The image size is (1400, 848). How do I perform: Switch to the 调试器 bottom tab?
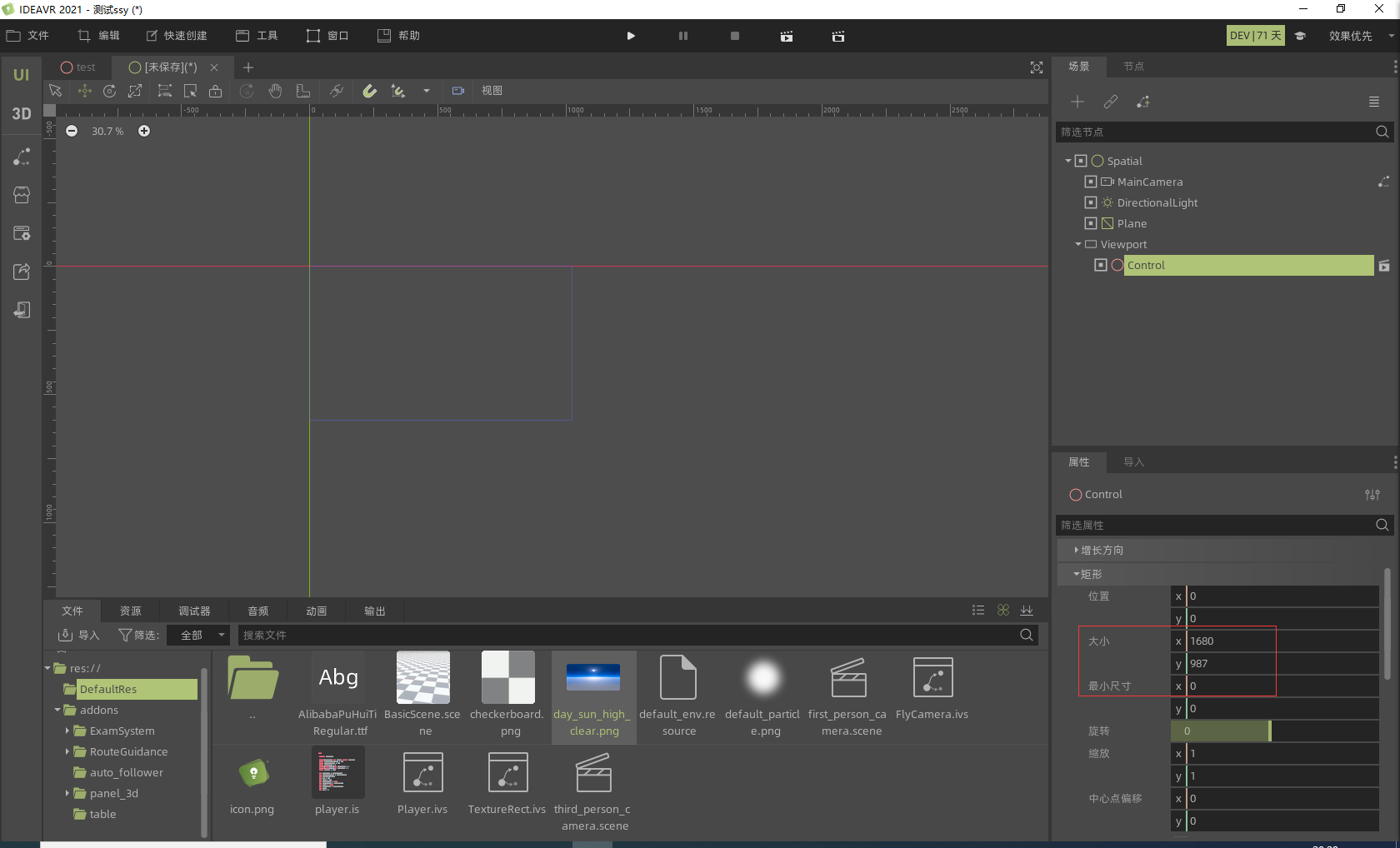194,611
